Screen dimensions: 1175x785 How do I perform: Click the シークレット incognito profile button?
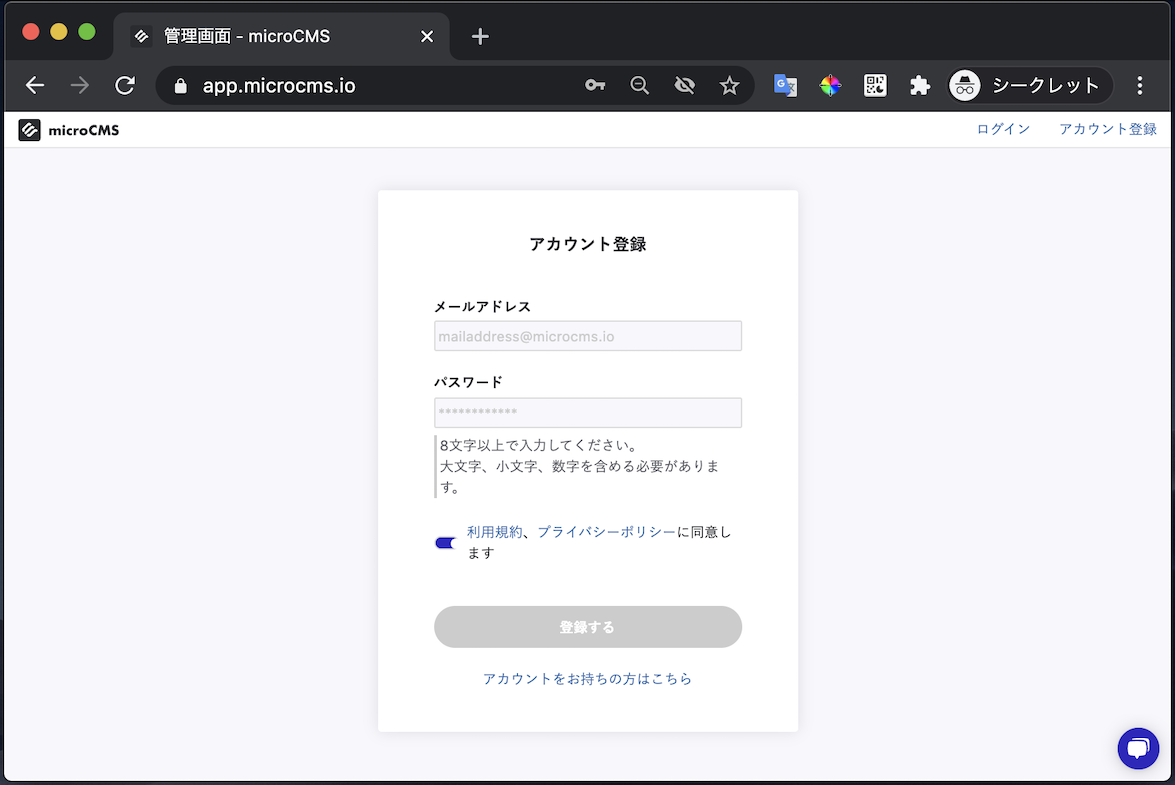pos(1030,85)
